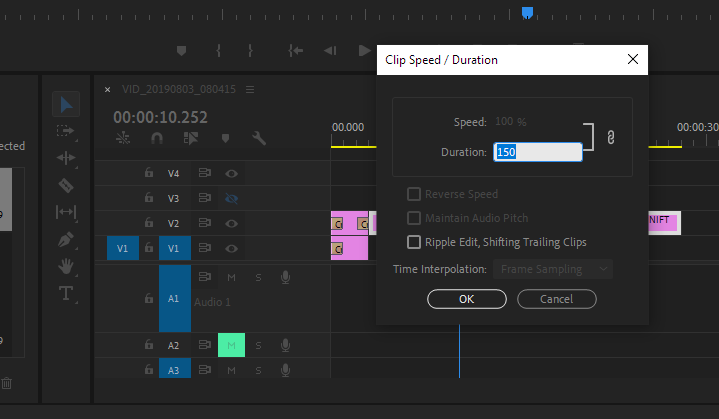Select the Selection arrow tool

[x=66, y=105]
